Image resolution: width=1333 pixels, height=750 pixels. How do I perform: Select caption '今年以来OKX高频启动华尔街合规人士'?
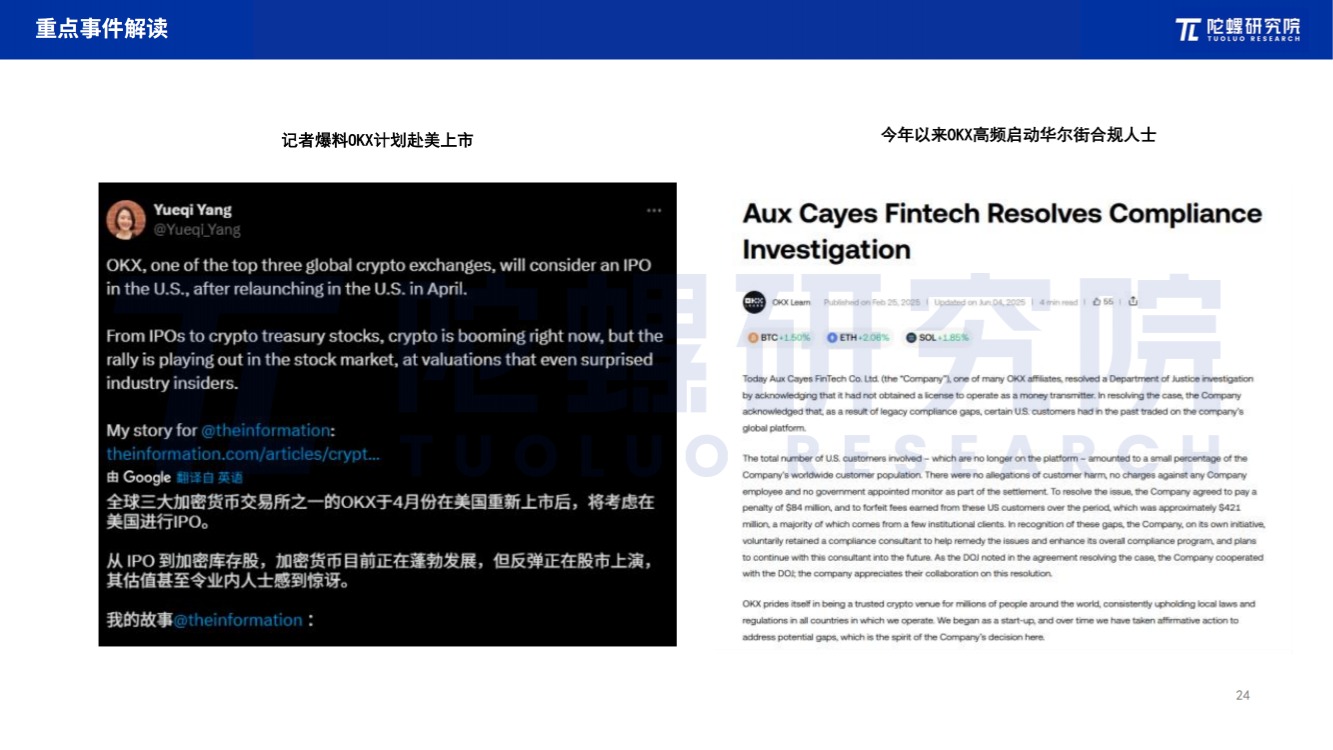[x=1018, y=134]
